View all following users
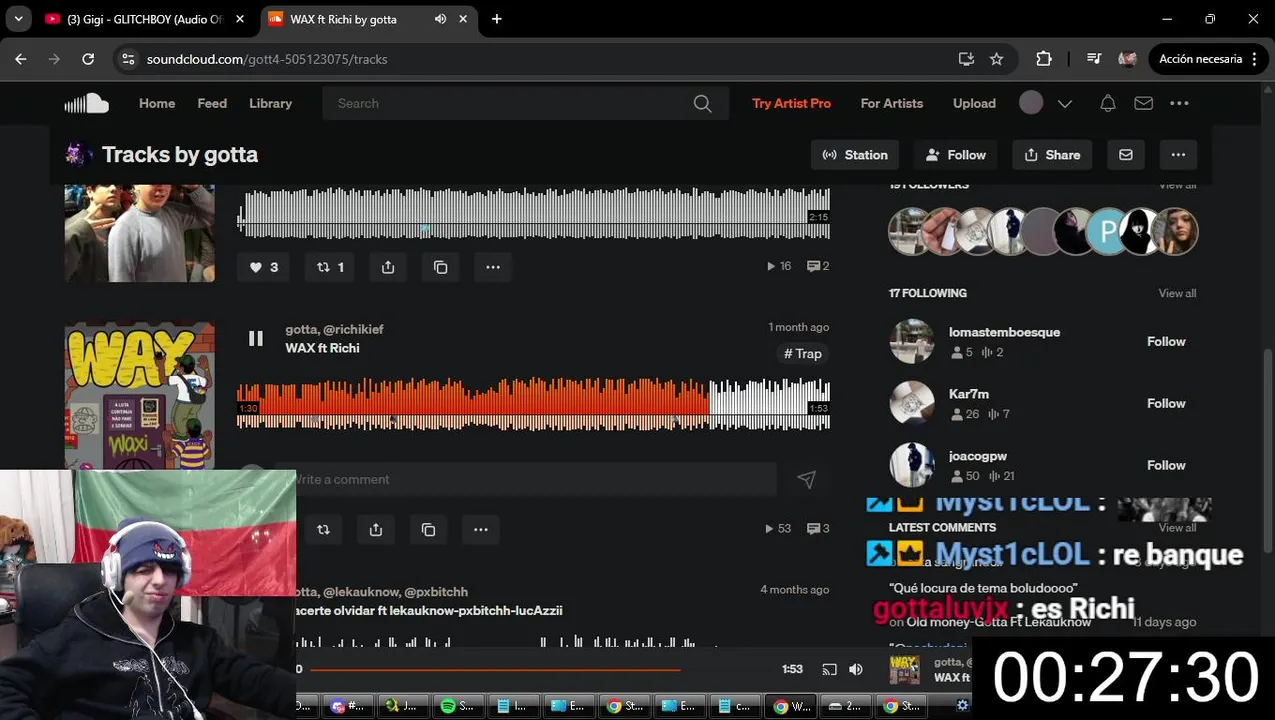This screenshot has width=1275, height=720. point(1177,293)
